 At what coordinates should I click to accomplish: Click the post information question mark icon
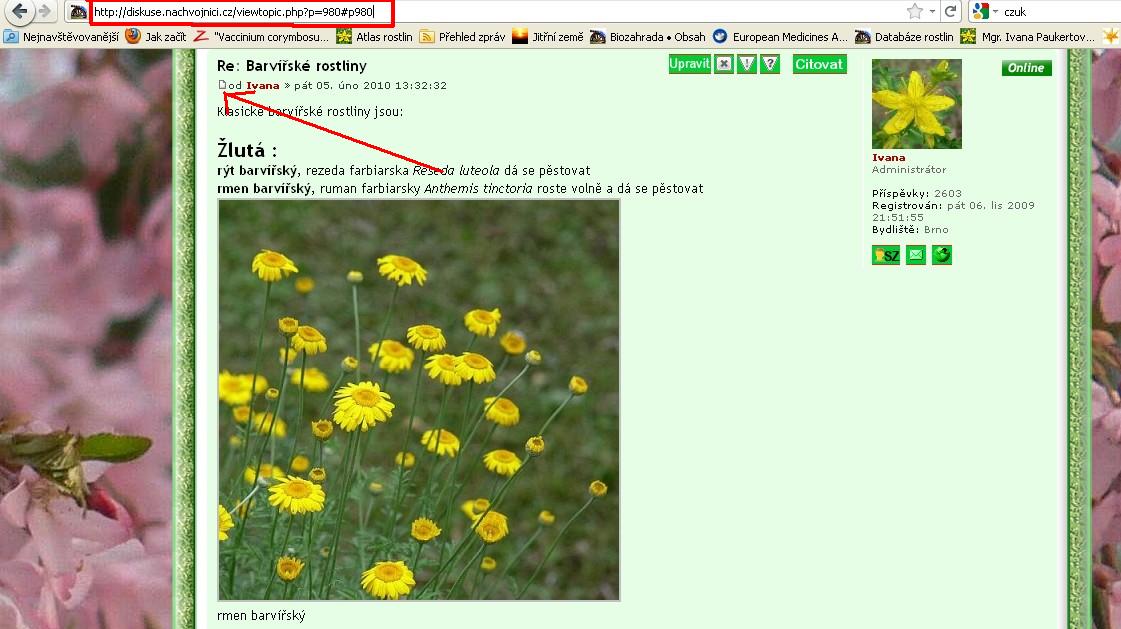click(x=769, y=65)
